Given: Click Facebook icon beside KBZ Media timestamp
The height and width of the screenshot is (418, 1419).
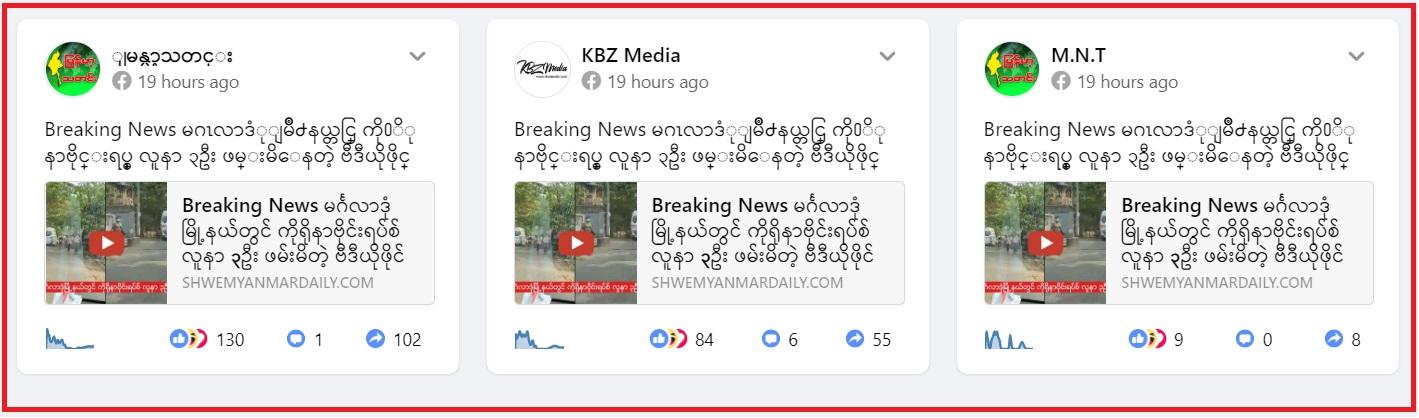Looking at the screenshot, I should 591,81.
